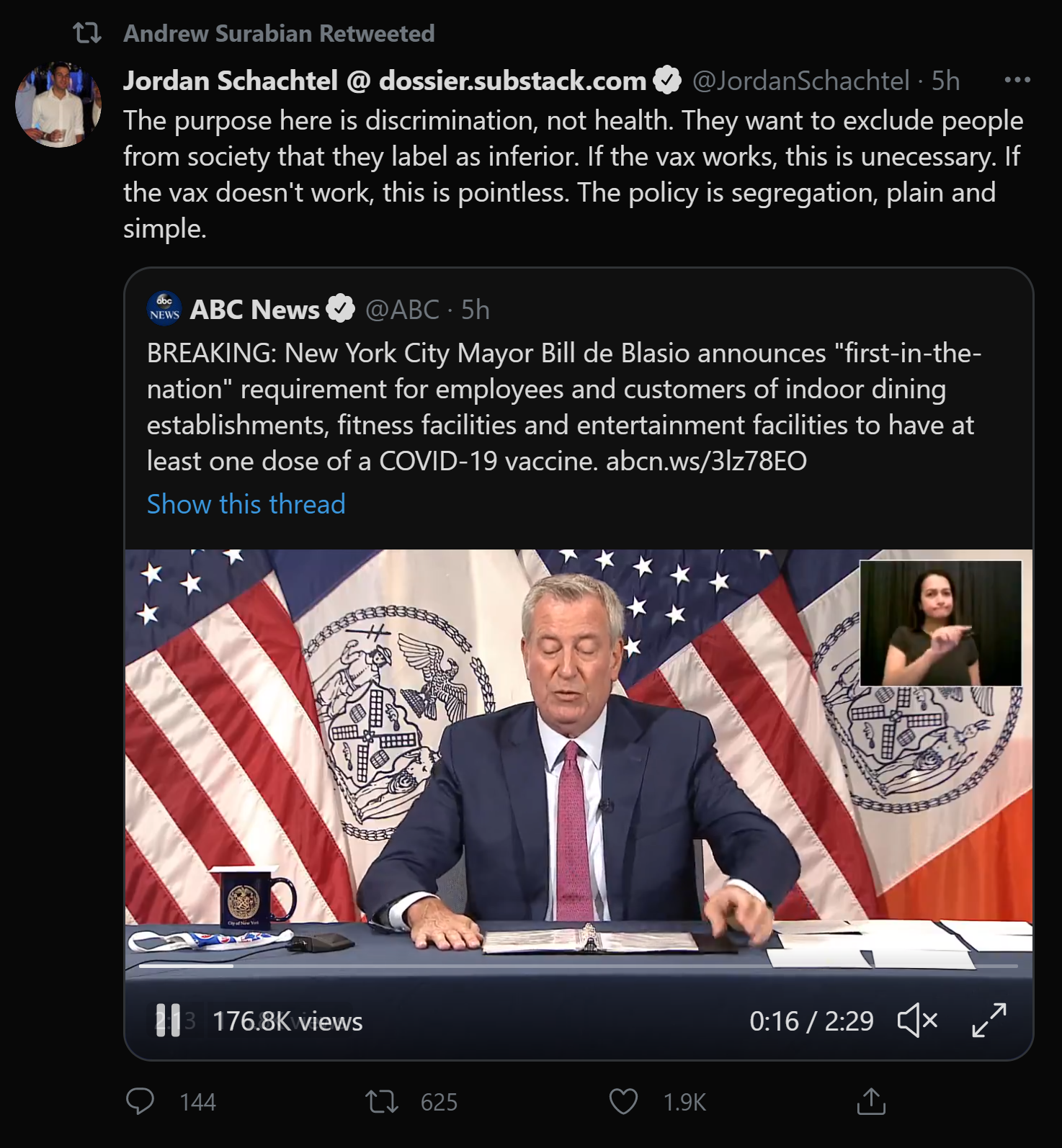Open the @JordanSchachtel handle link
This screenshot has height=1148, width=1062.
click(x=800, y=81)
